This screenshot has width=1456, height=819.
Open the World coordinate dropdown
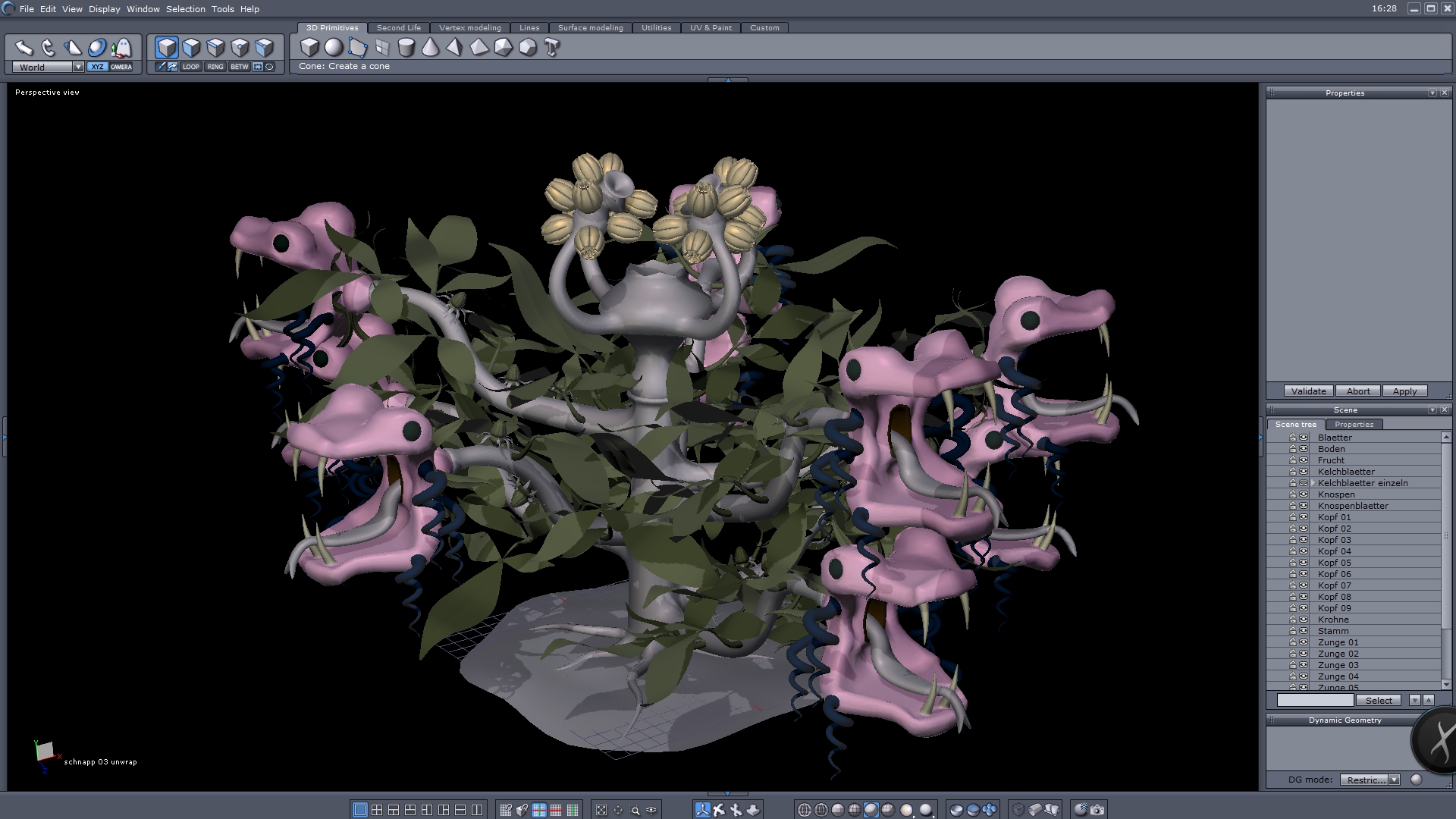[x=78, y=67]
